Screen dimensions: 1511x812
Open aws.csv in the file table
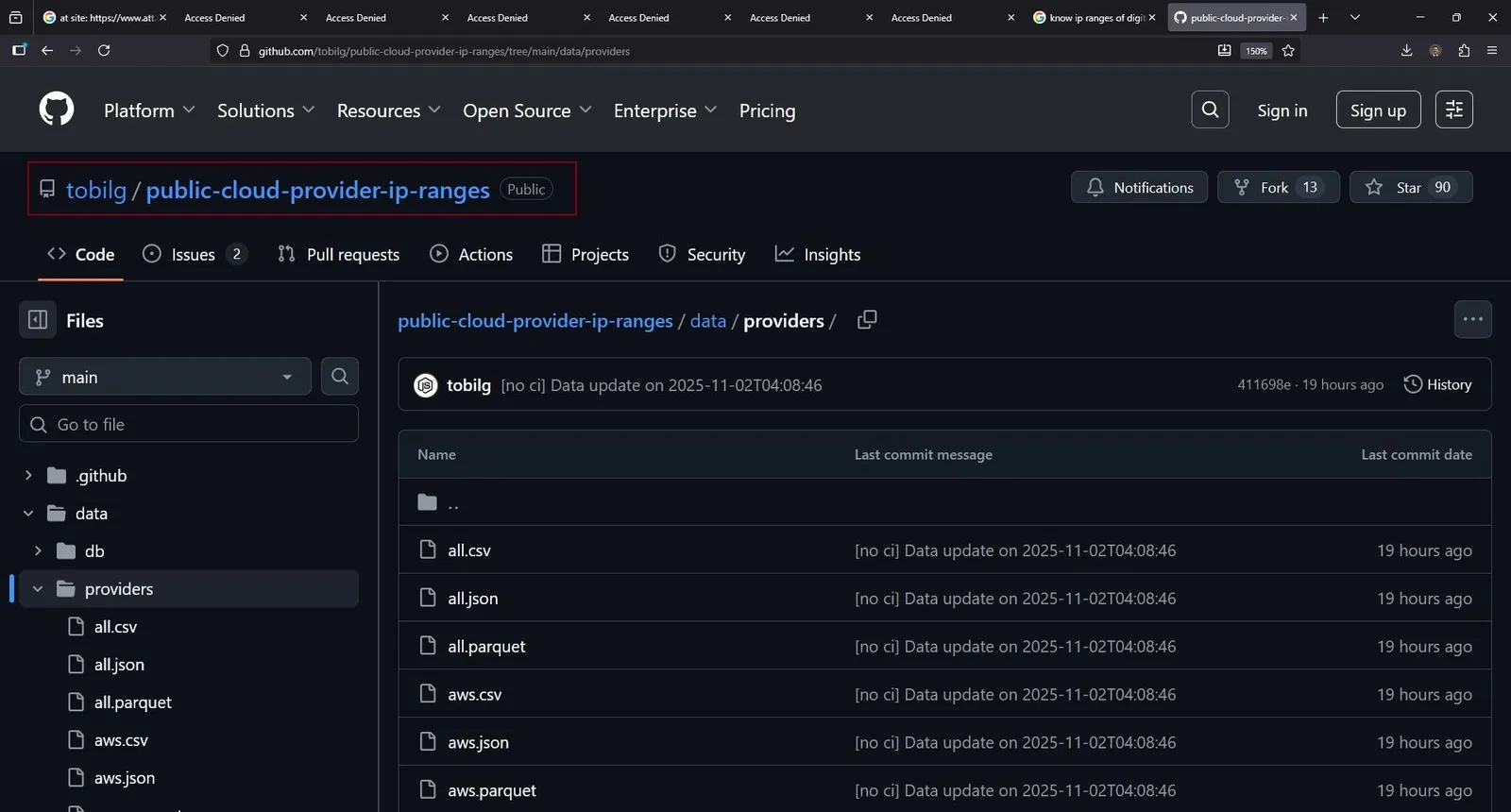[475, 695]
